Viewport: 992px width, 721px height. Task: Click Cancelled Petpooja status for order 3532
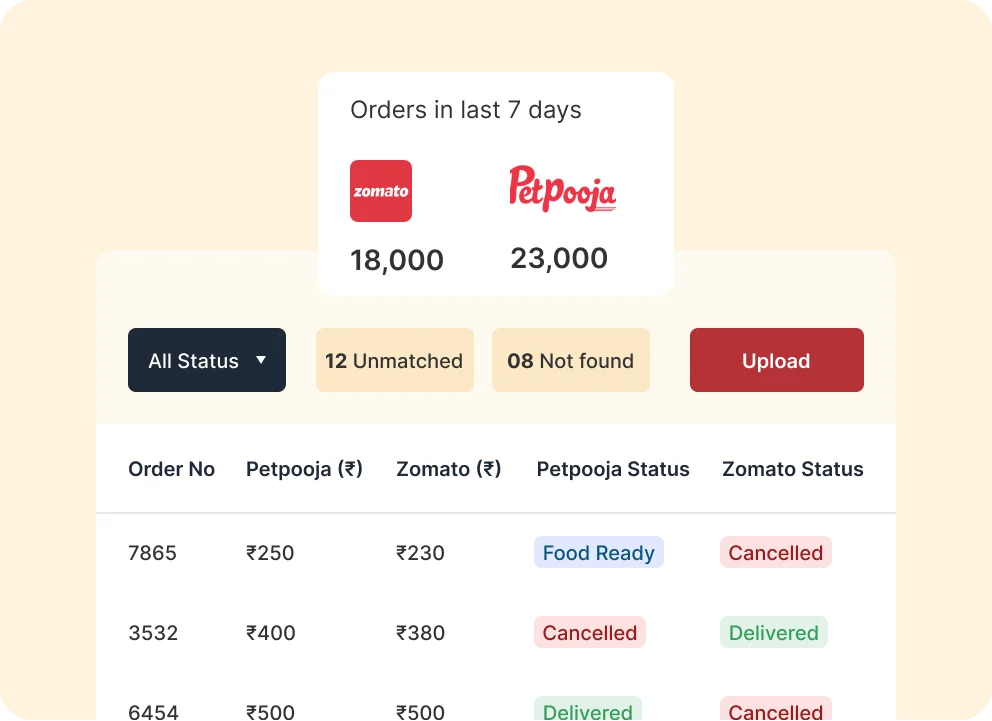point(589,633)
